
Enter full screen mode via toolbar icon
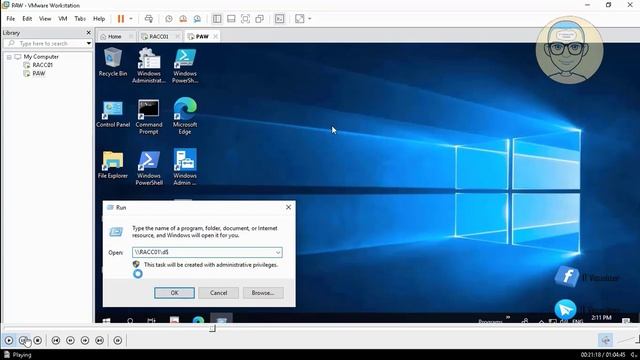245,19
